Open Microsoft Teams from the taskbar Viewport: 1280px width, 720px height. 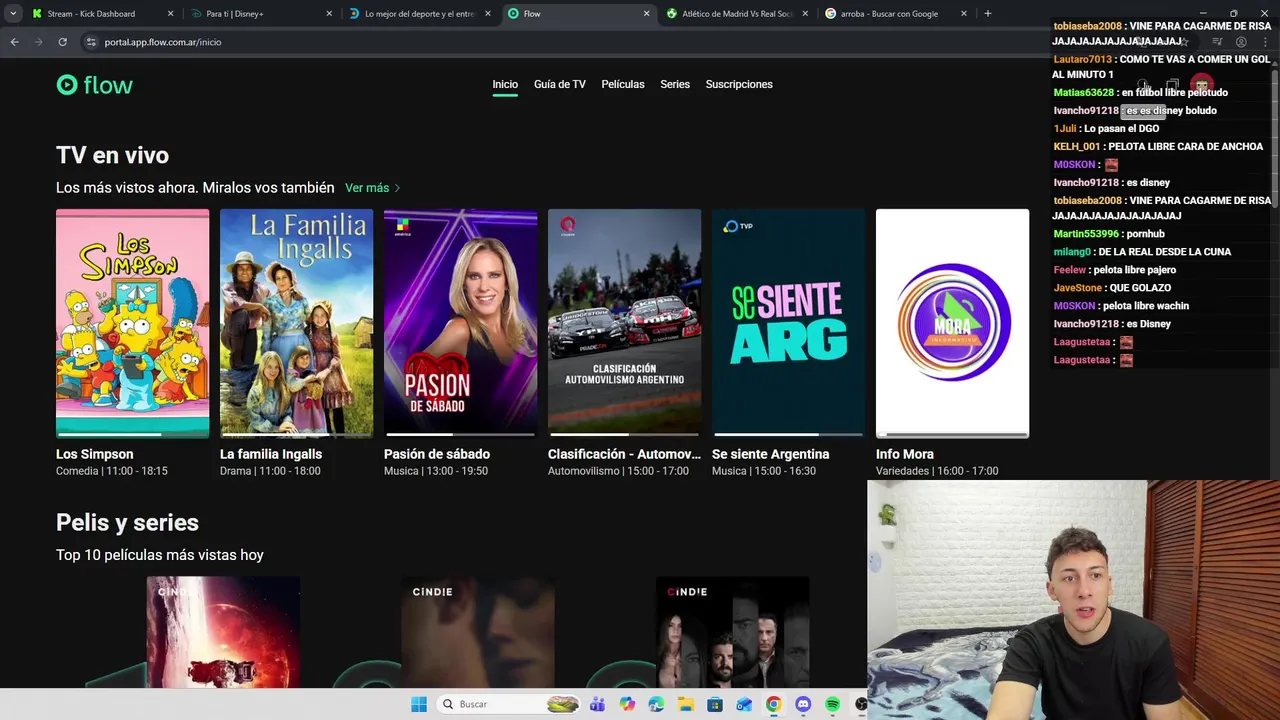[x=597, y=704]
